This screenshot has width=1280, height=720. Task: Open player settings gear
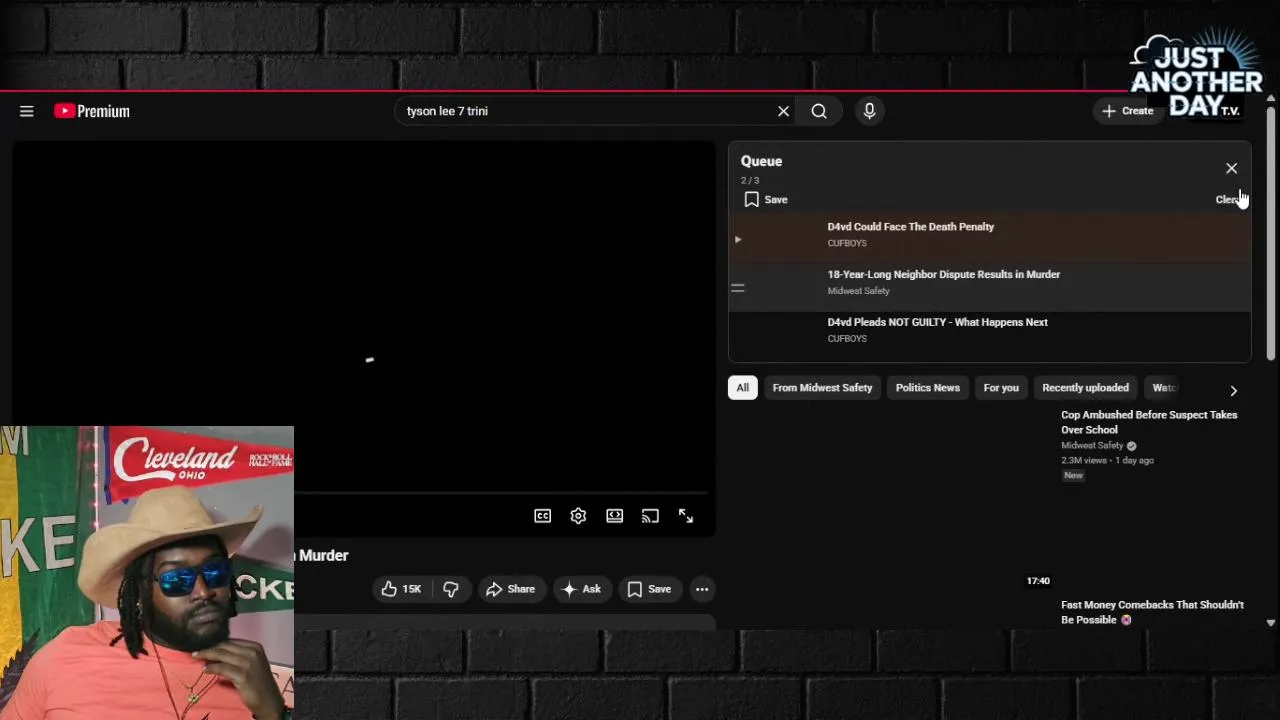578,516
